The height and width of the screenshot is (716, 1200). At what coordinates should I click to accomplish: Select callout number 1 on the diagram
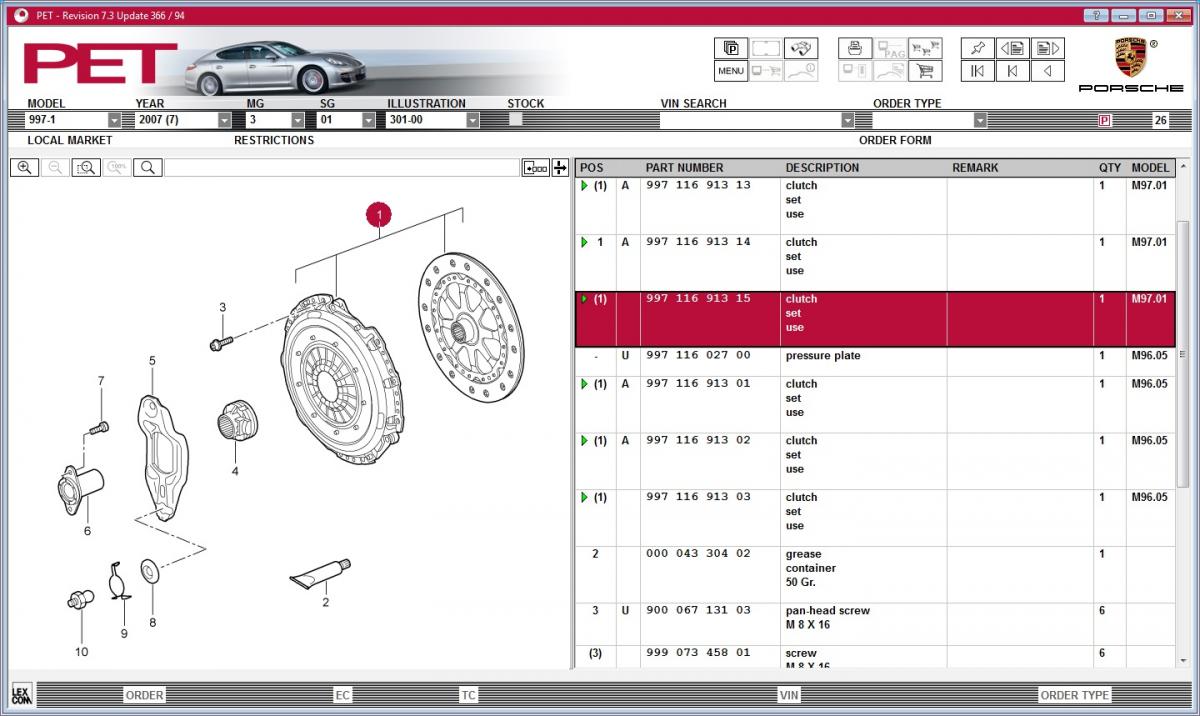click(x=379, y=213)
